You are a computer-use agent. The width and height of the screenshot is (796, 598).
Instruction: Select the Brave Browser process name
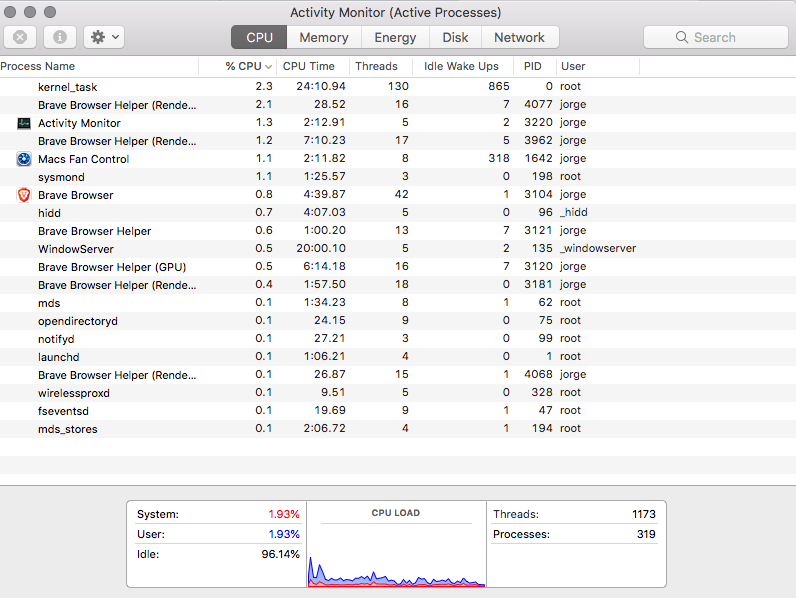(76, 195)
